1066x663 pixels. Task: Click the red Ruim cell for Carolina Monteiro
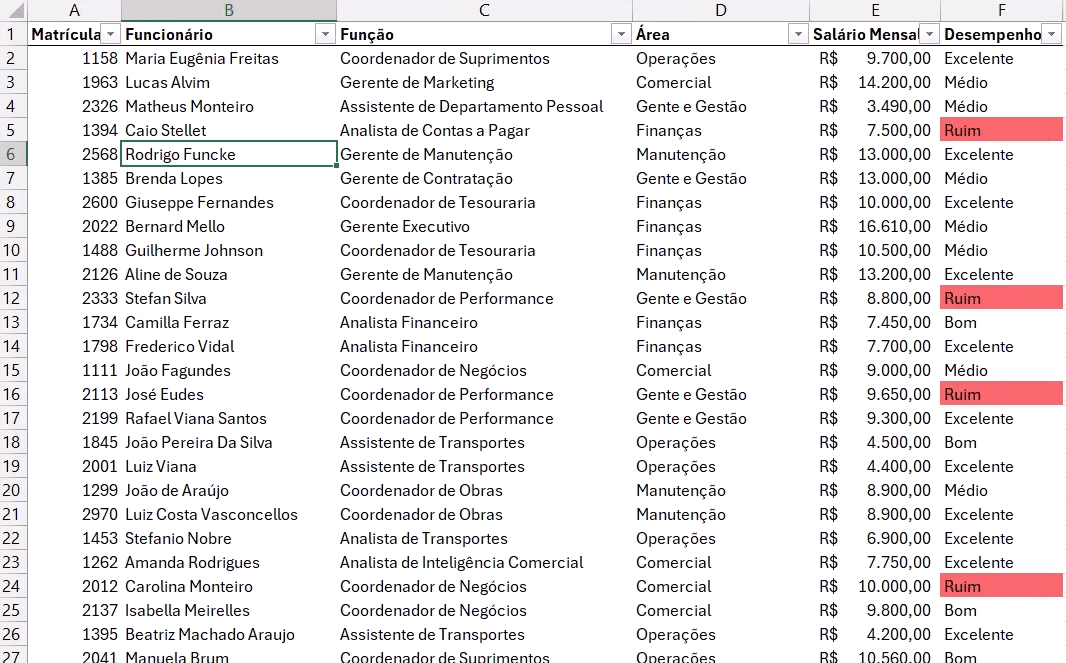point(1001,586)
